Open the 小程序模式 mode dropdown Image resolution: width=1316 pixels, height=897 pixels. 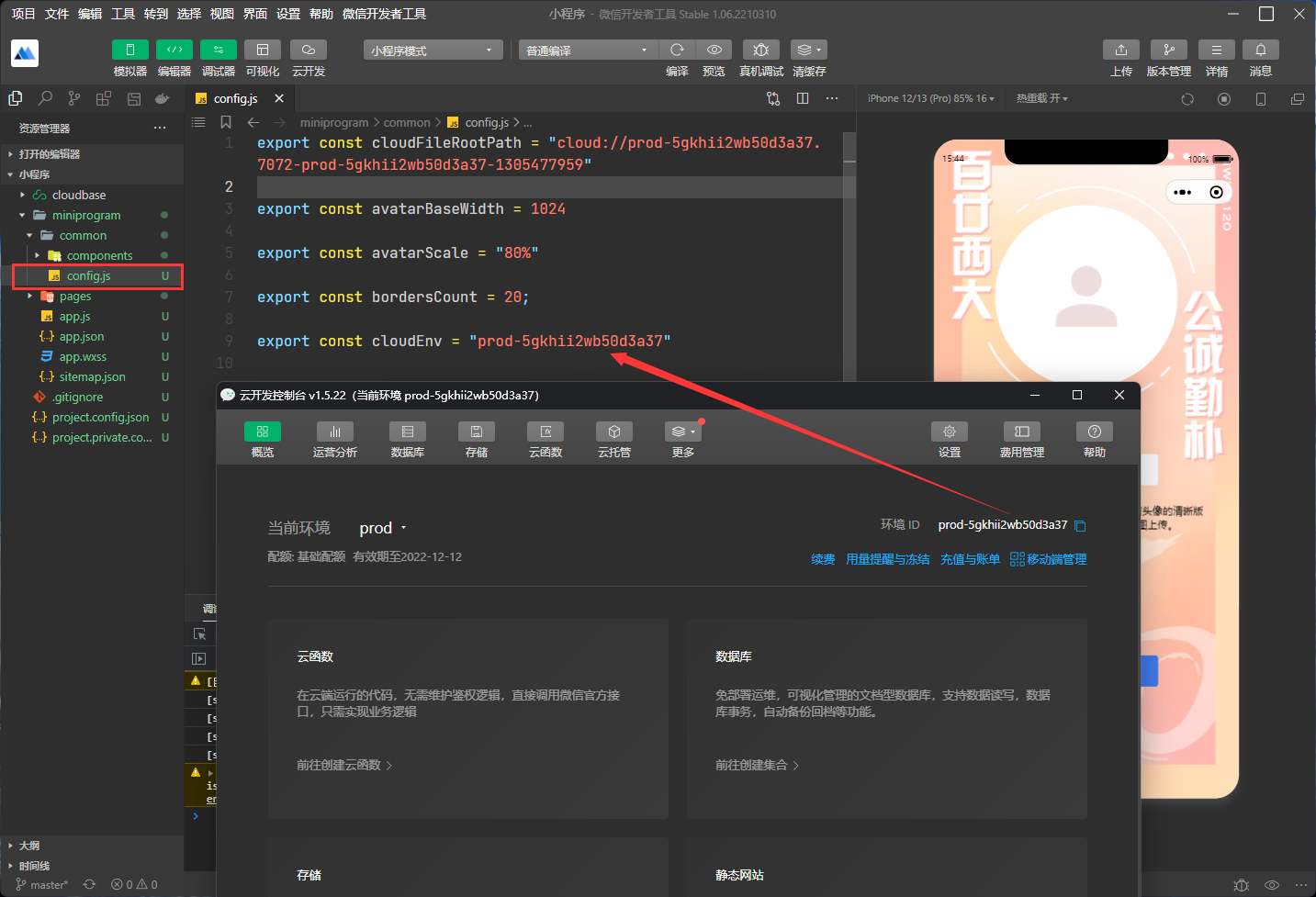point(433,50)
